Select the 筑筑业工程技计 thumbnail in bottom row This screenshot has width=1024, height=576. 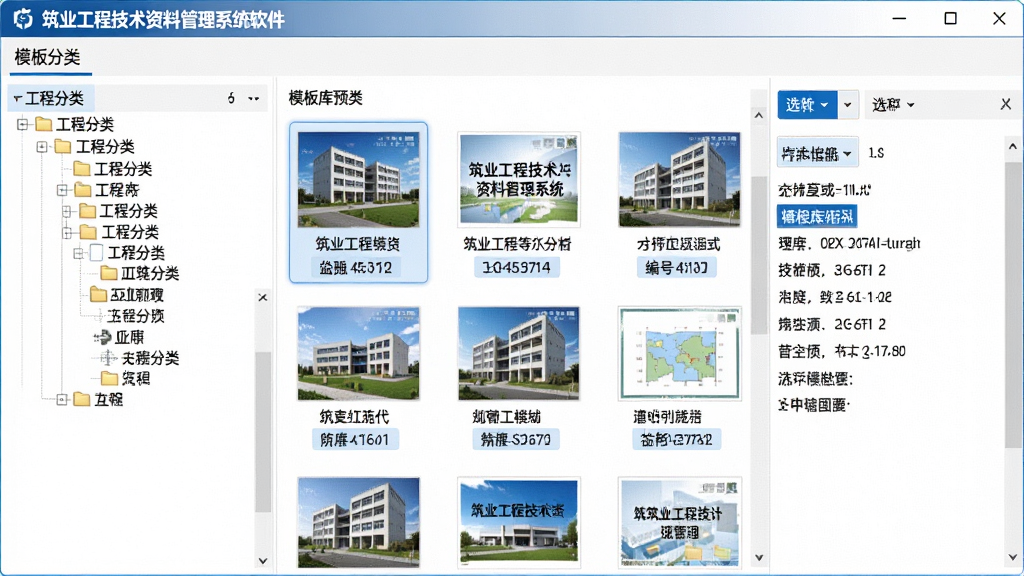pyautogui.click(x=679, y=522)
